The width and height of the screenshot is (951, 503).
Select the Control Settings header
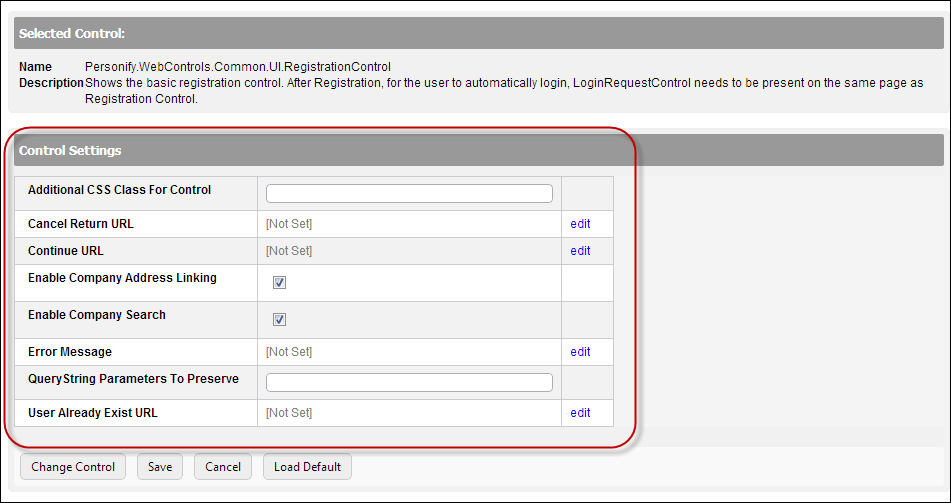pyautogui.click(x=479, y=150)
